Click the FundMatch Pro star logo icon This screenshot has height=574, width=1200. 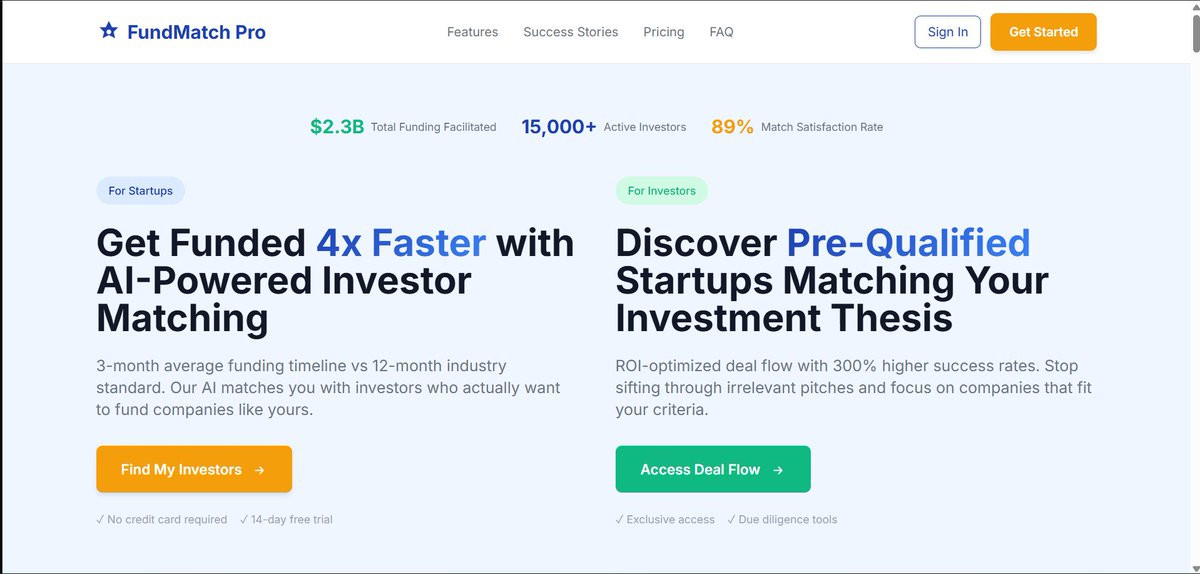[109, 31]
